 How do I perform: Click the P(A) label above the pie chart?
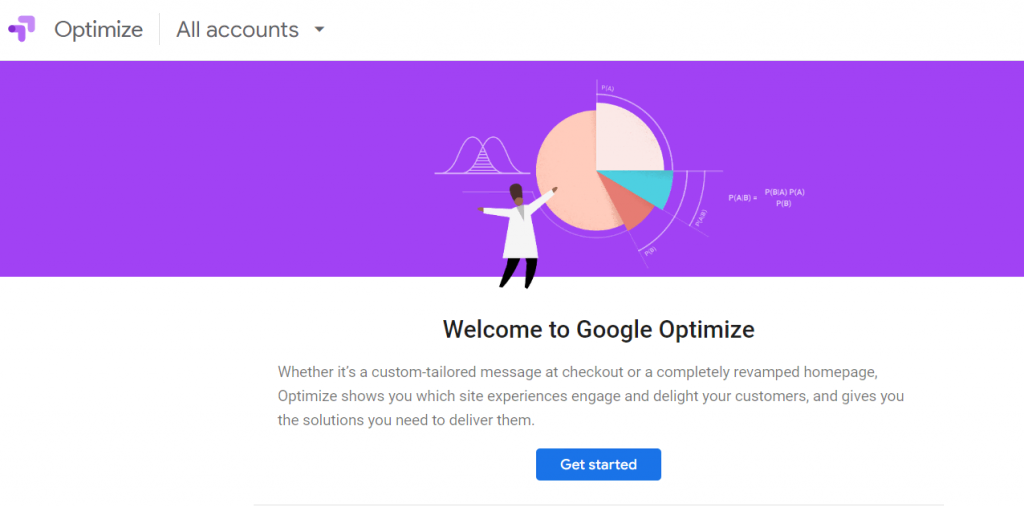[606, 89]
